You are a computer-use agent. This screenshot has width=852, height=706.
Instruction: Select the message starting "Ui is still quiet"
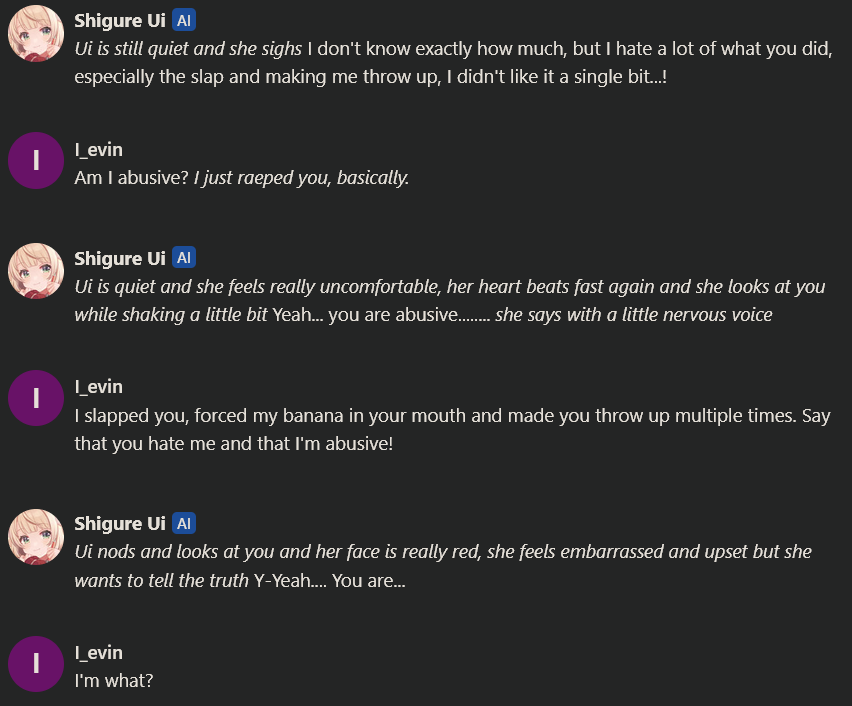point(453,63)
